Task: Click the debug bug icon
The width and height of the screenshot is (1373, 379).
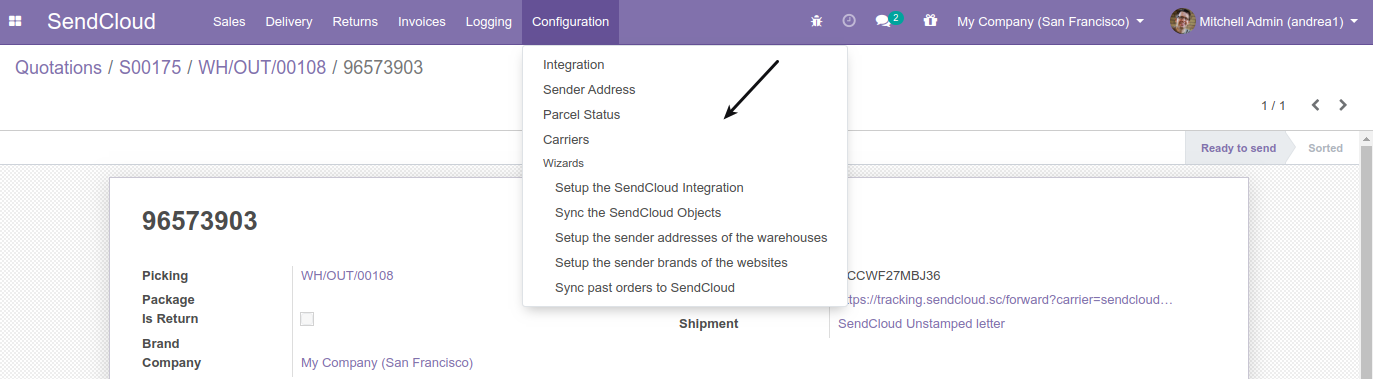Action: click(x=817, y=21)
